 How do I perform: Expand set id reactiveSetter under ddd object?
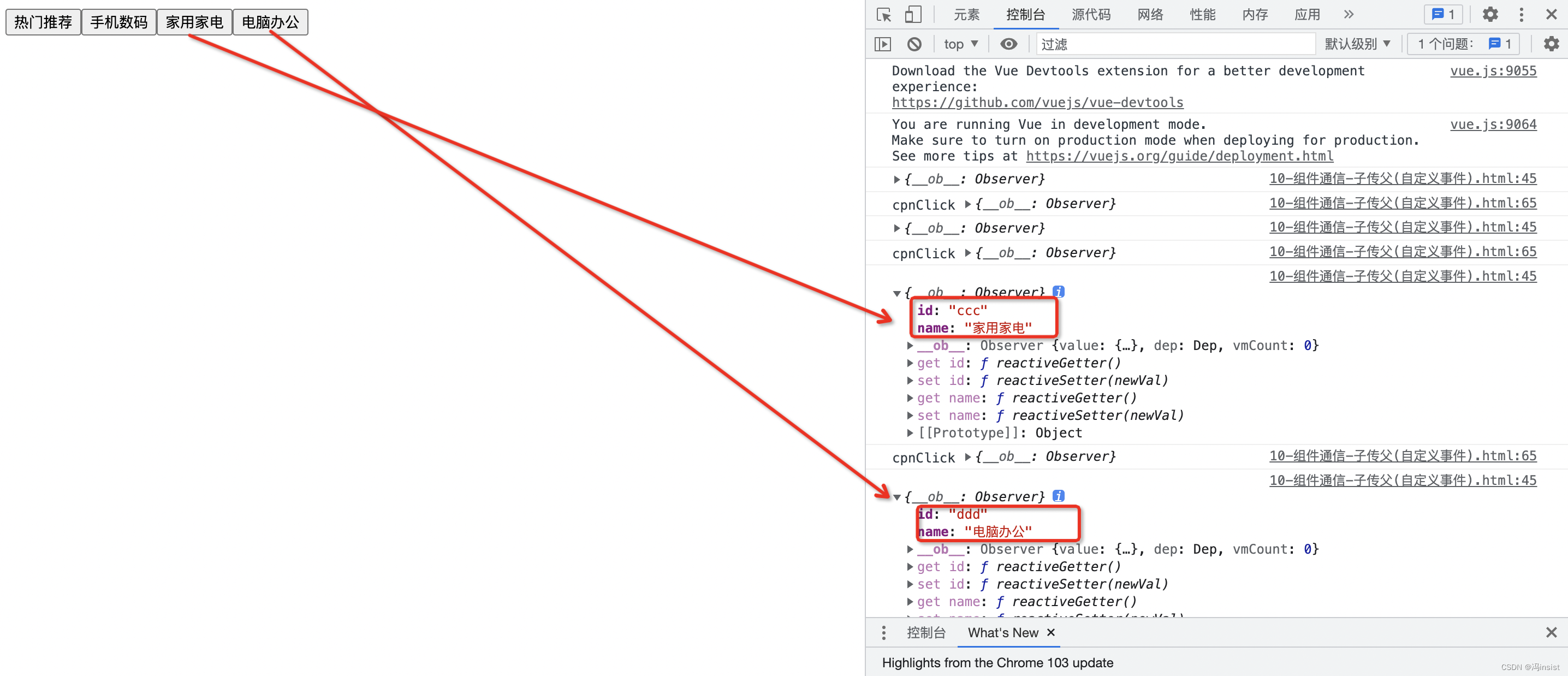pos(910,585)
